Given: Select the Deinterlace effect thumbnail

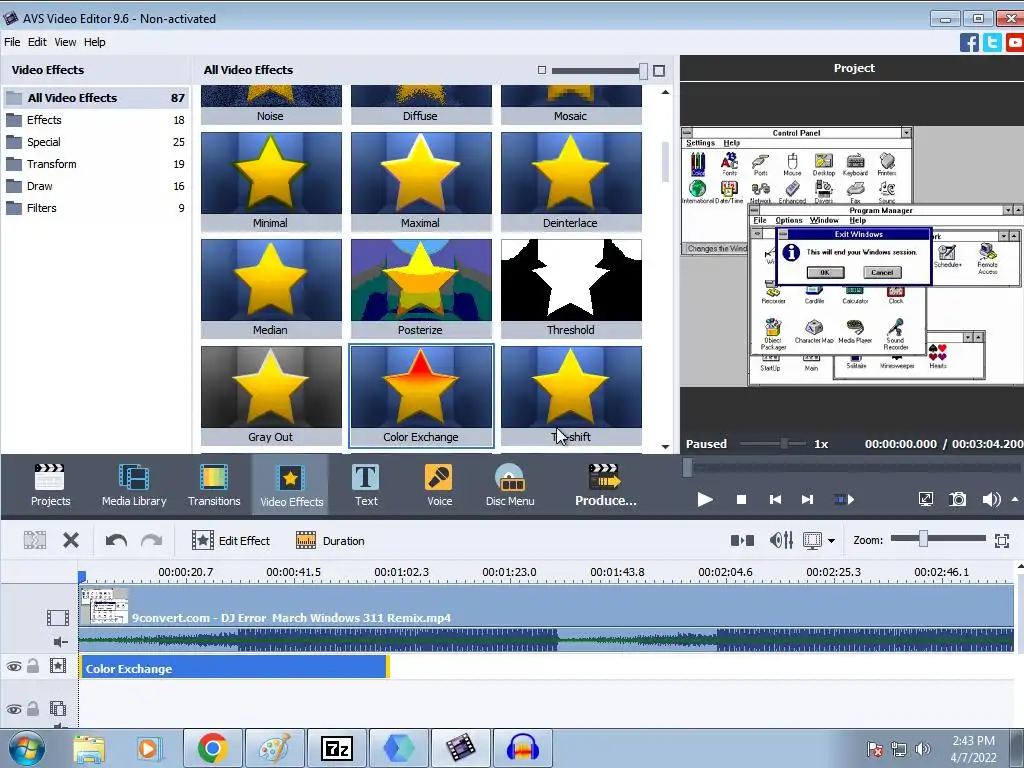Looking at the screenshot, I should tap(571, 181).
